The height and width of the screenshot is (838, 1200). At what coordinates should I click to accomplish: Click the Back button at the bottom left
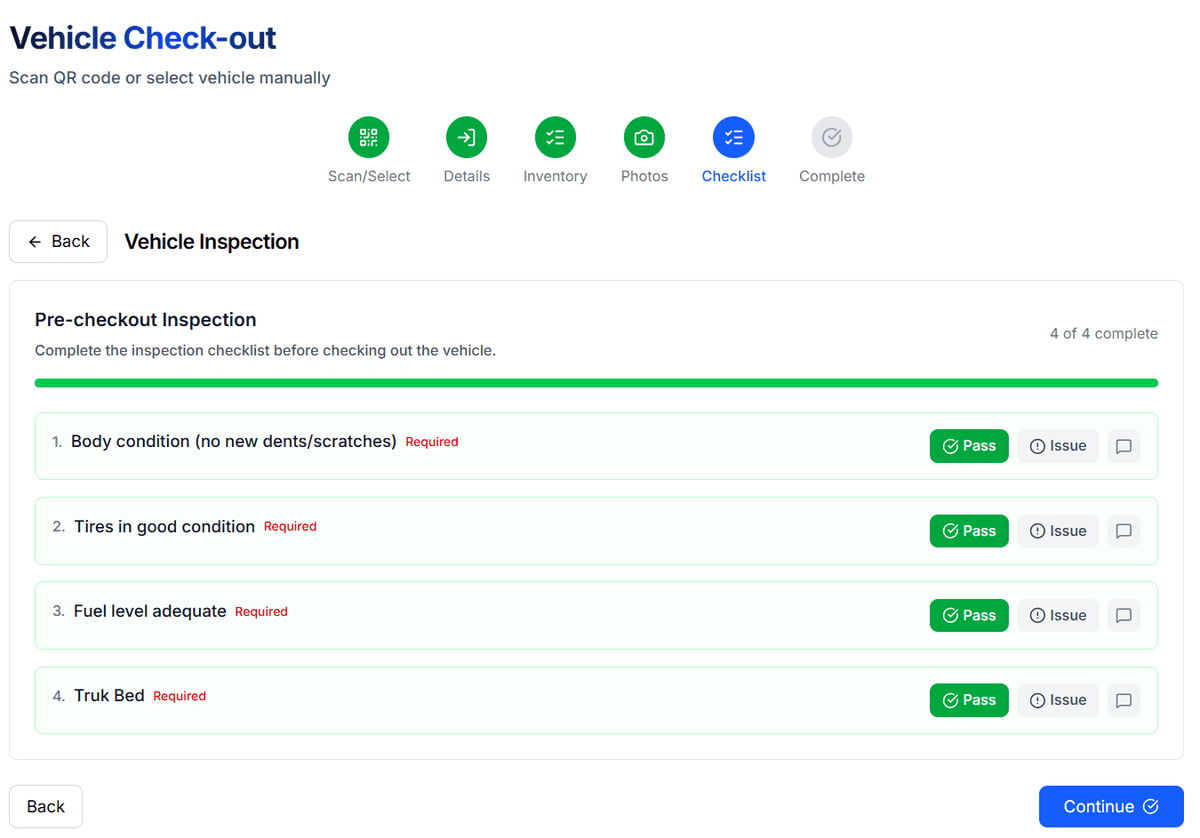pyautogui.click(x=45, y=806)
